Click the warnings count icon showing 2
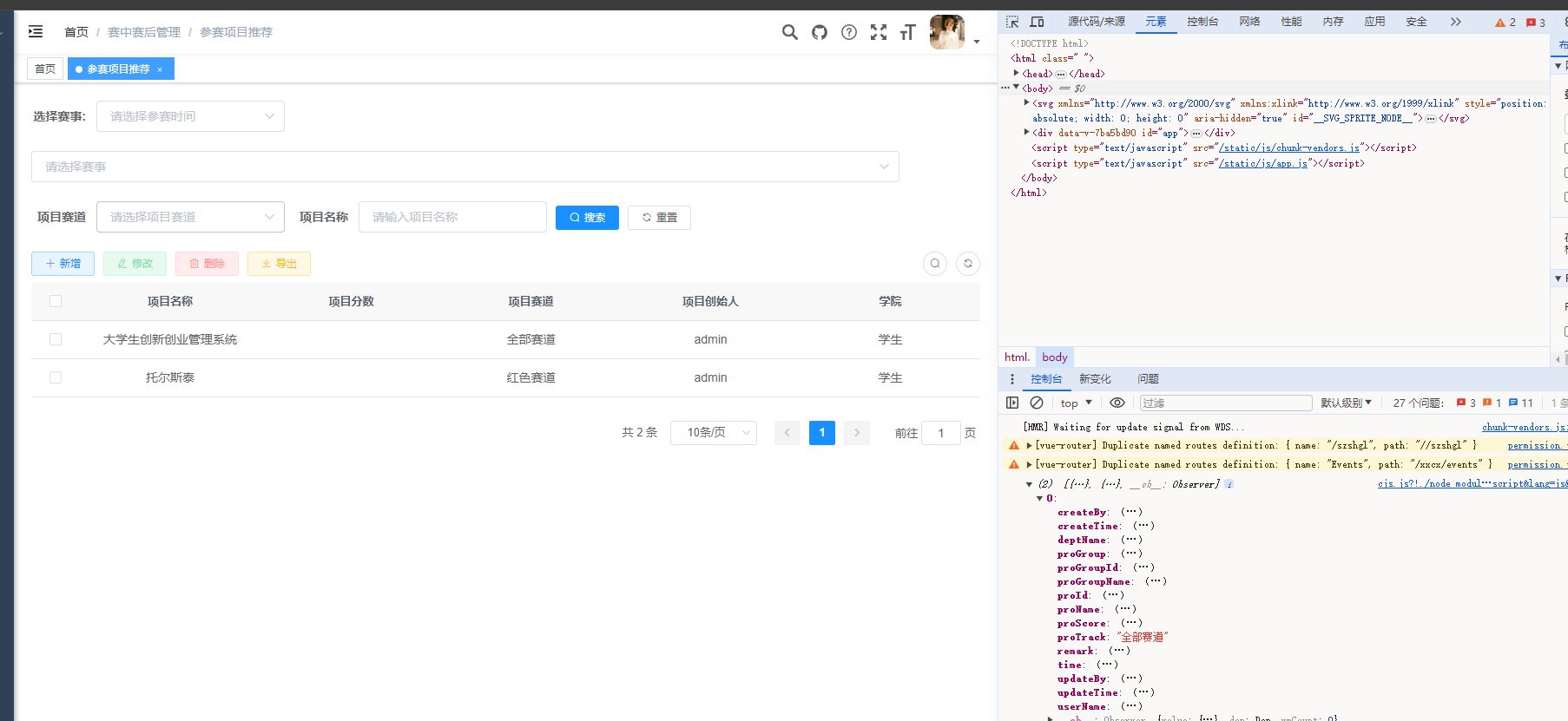 point(1505,23)
